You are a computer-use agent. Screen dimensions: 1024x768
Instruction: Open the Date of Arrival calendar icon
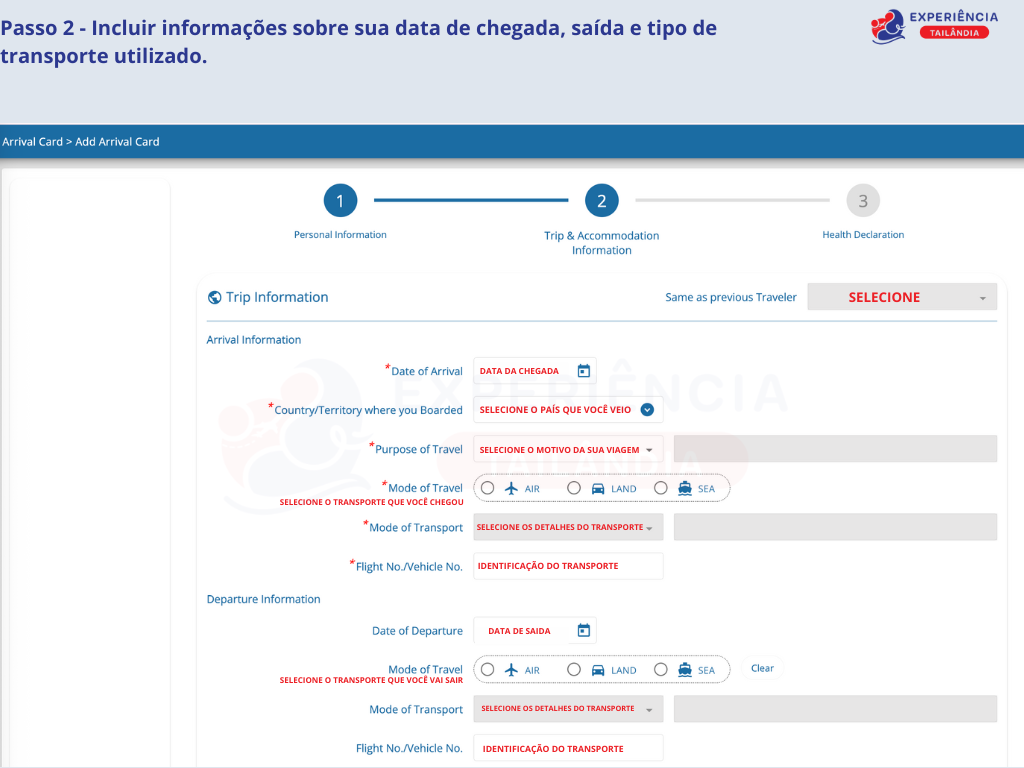[584, 371]
